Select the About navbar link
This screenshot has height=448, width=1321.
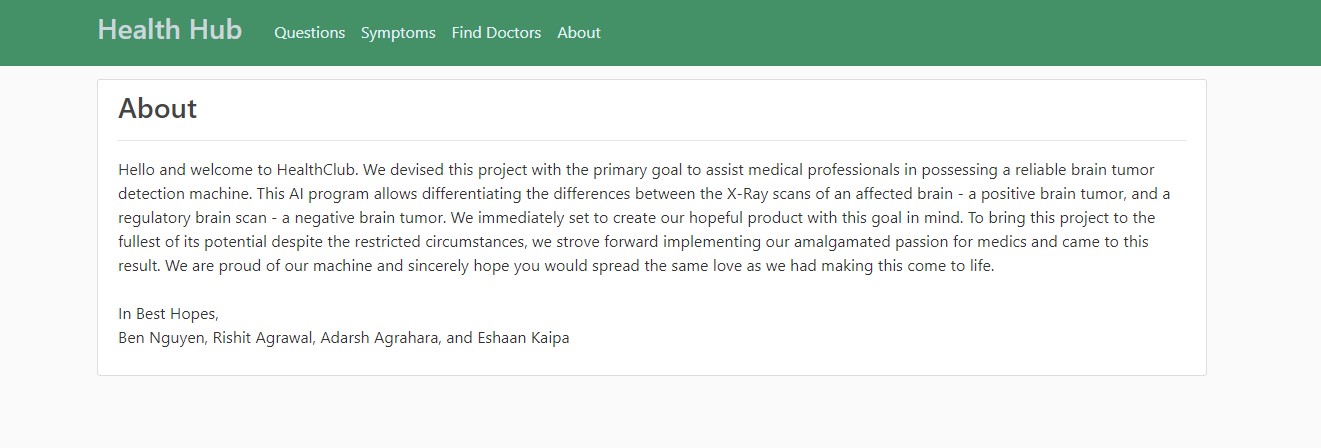coord(579,33)
